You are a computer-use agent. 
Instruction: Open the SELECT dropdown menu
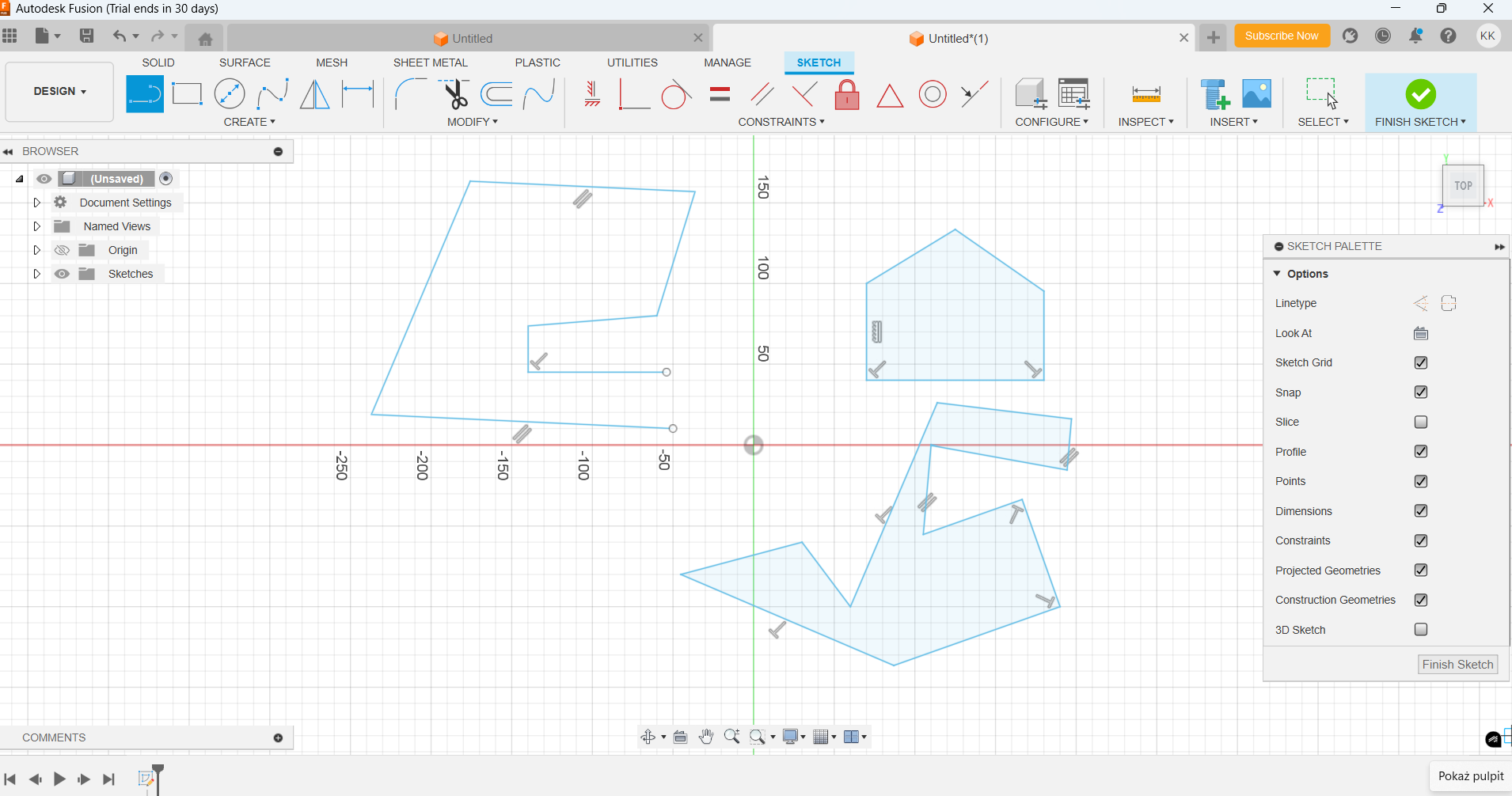[1323, 122]
